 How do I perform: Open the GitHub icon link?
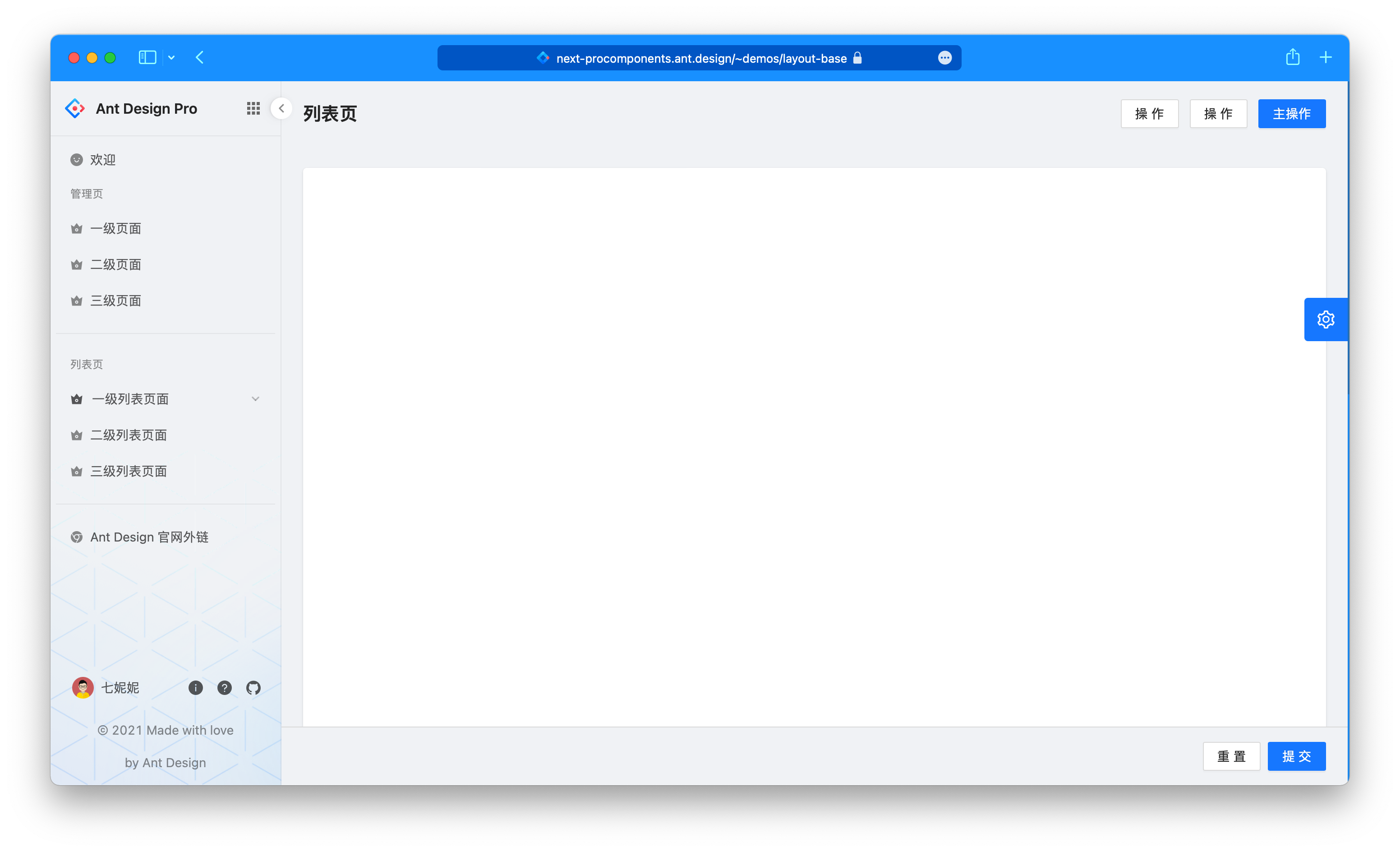click(253, 688)
